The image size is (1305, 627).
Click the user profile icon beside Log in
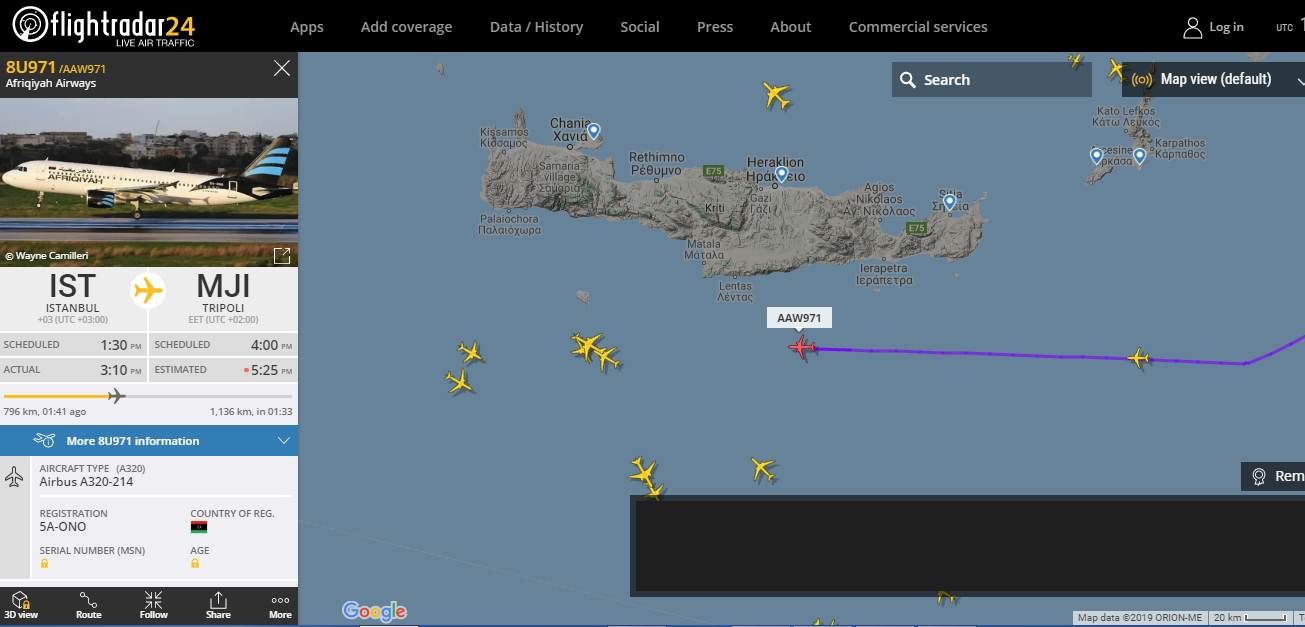click(x=1192, y=27)
